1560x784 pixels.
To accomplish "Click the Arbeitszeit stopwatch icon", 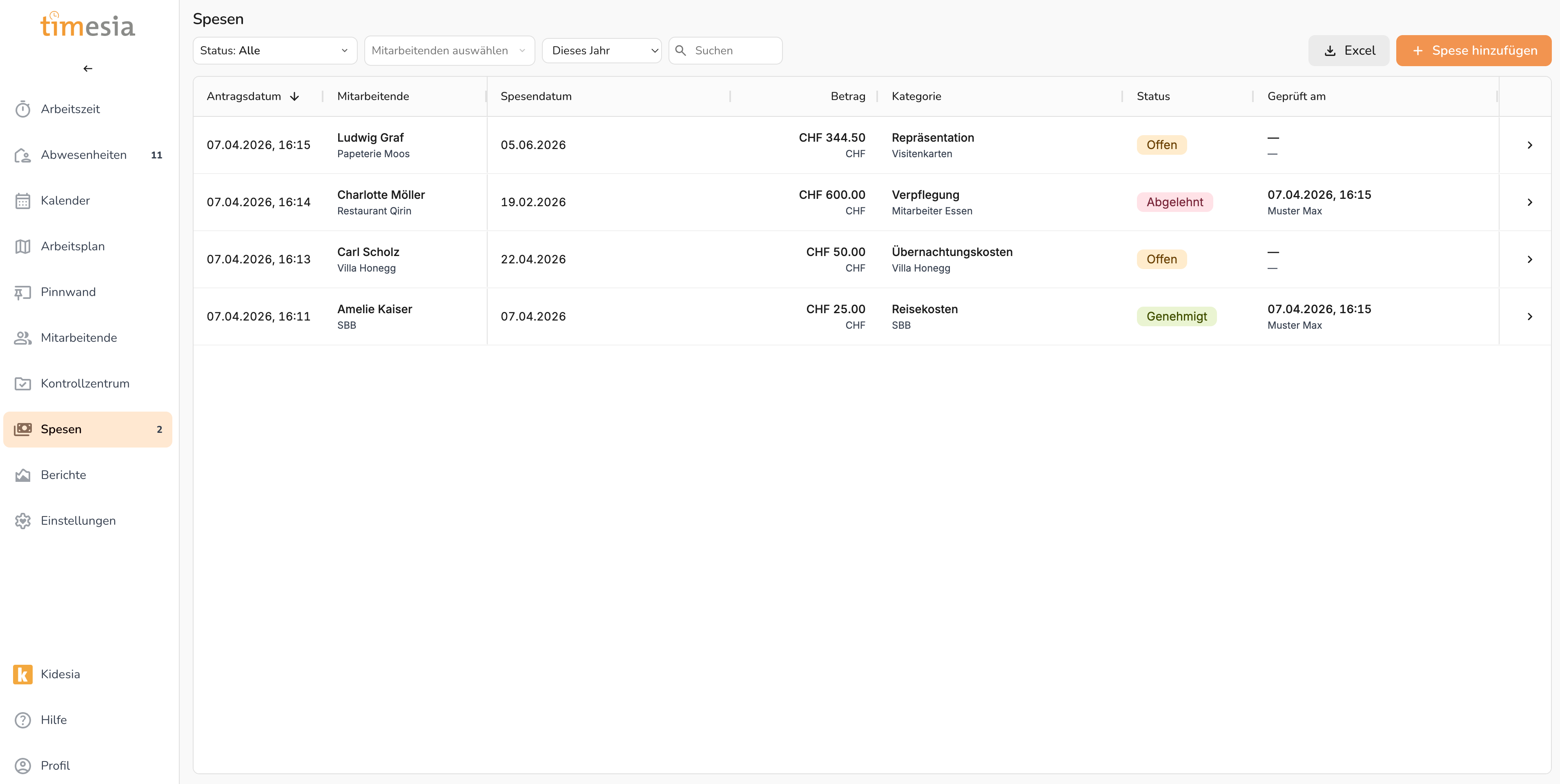I will (22, 109).
